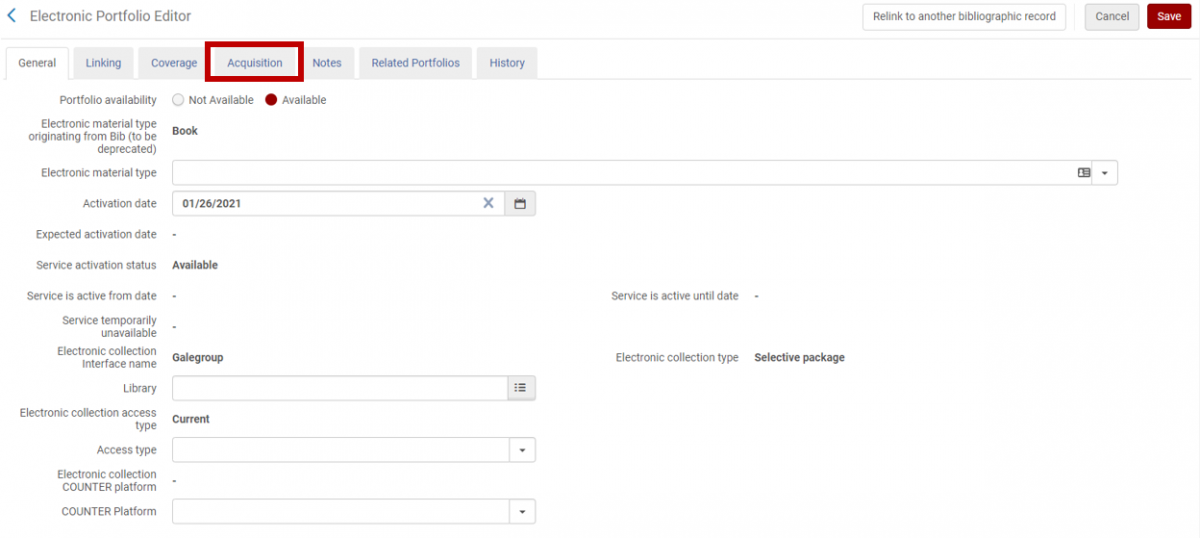Expand the Electronic material type dropdown arrow

click(1105, 173)
